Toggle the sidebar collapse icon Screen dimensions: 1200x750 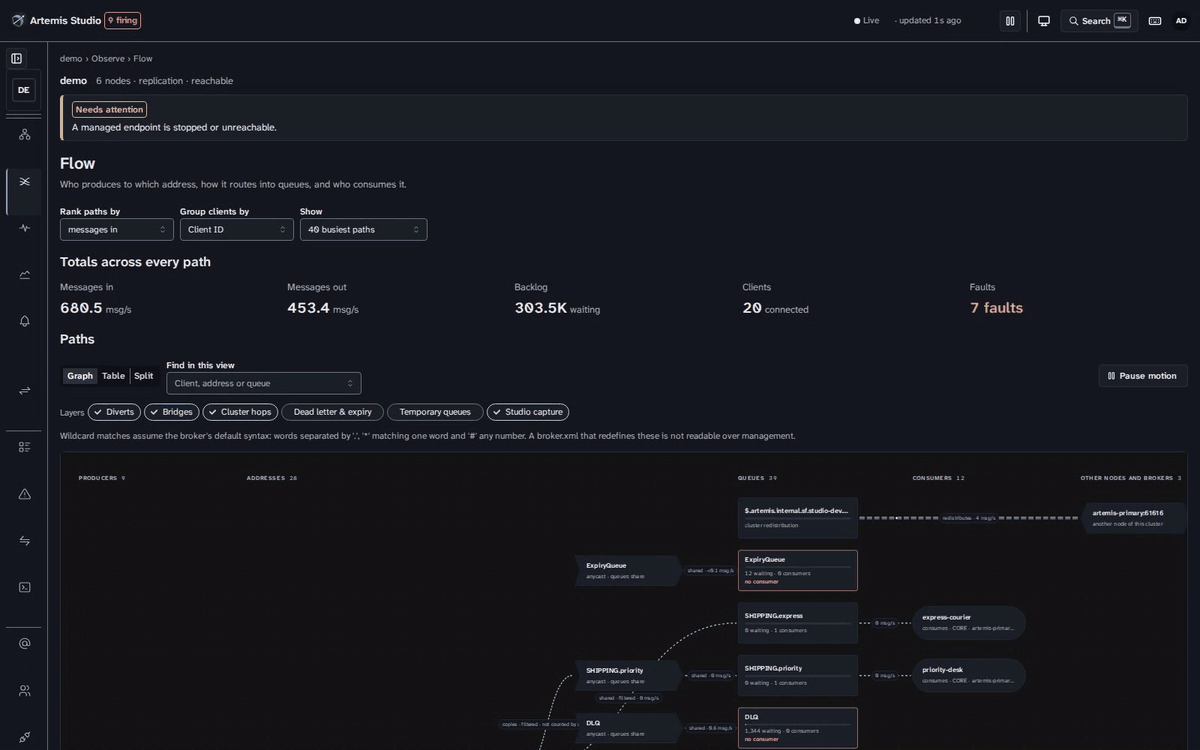click(16, 58)
